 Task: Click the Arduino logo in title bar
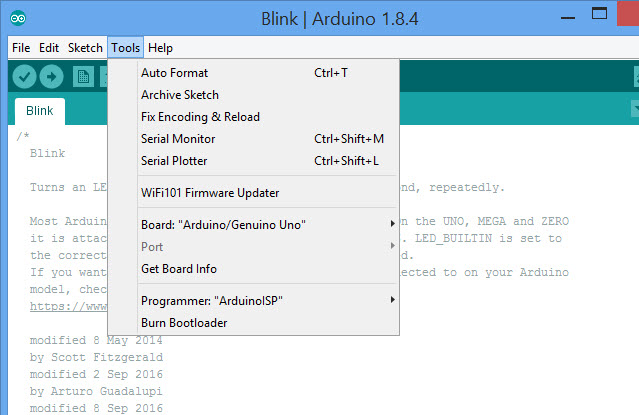point(19,18)
